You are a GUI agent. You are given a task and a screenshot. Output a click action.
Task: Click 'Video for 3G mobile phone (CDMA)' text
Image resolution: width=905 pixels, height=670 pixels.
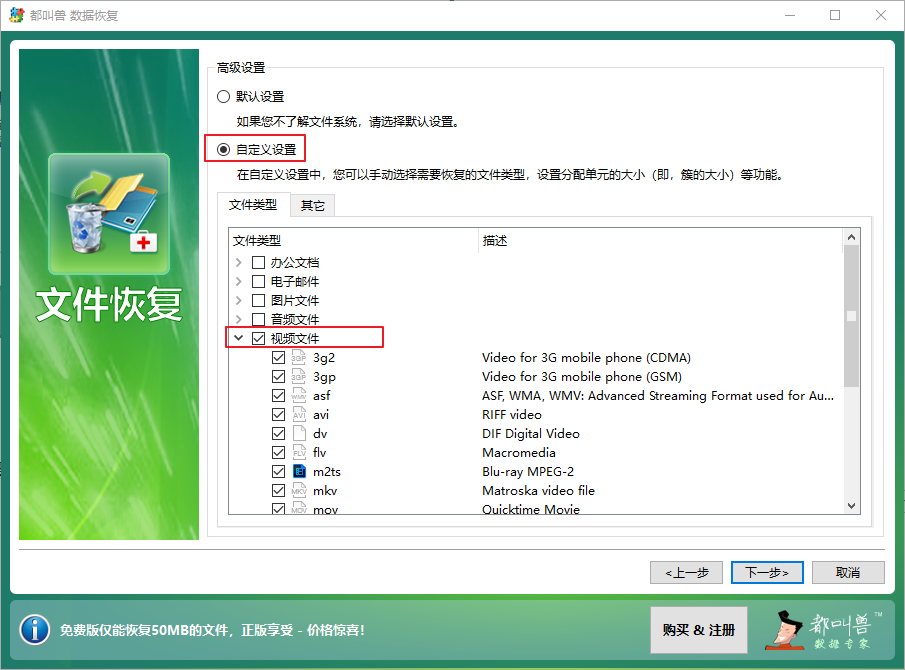(586, 357)
